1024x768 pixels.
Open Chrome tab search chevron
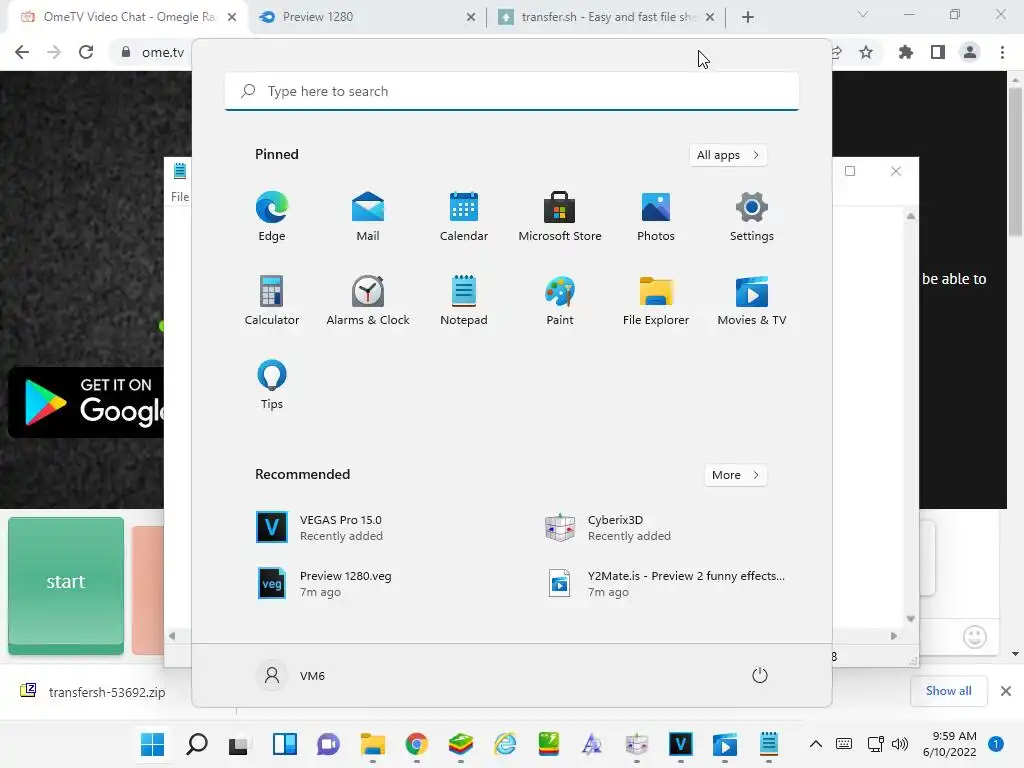click(863, 14)
